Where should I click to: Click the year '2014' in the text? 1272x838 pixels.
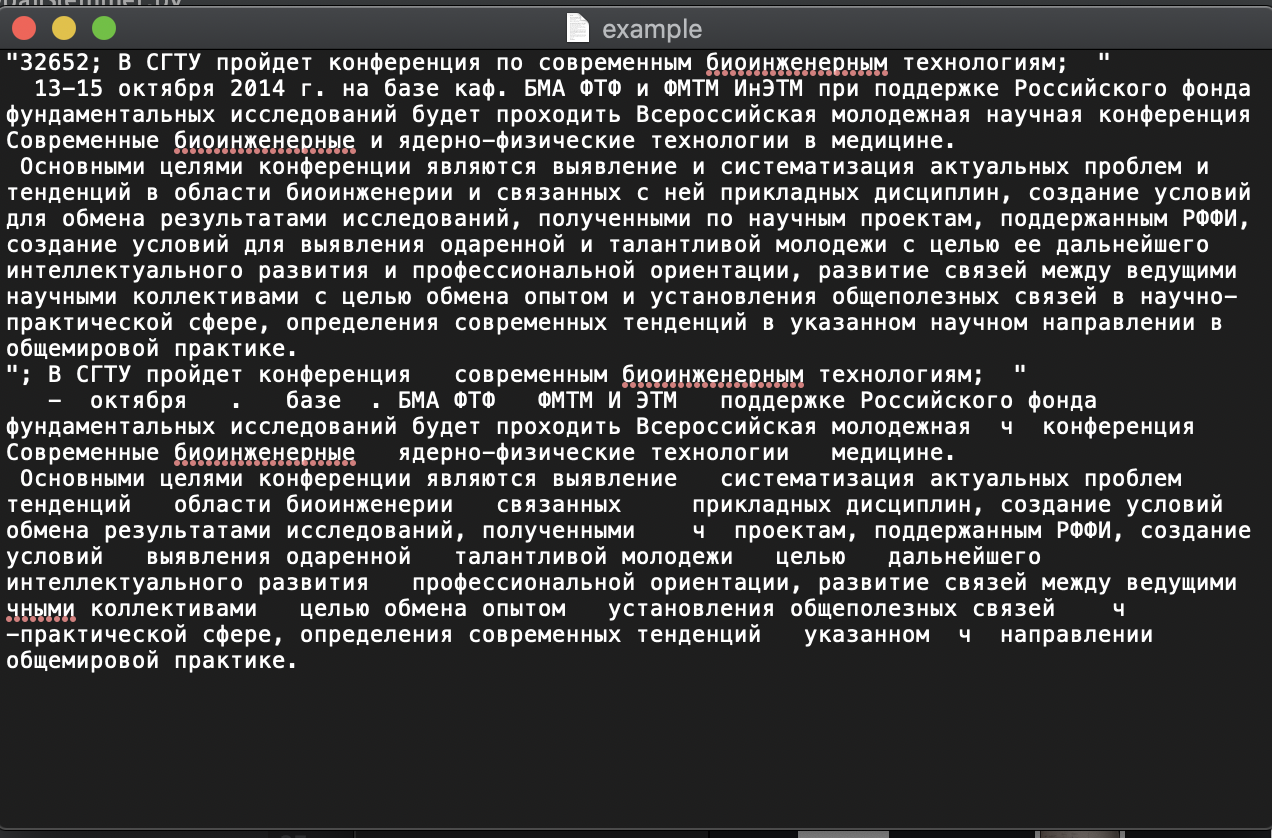pos(257,88)
